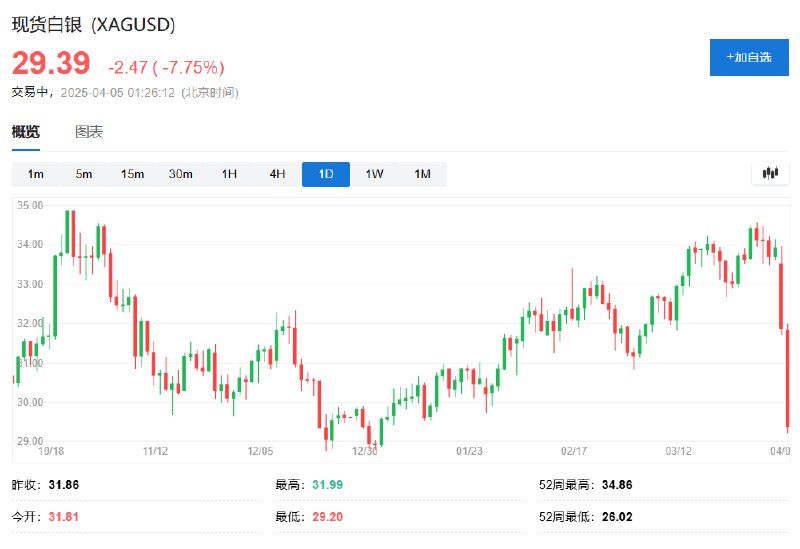Switch to the 图表 tab
Viewport: 800px width, 549px height.
(x=89, y=132)
